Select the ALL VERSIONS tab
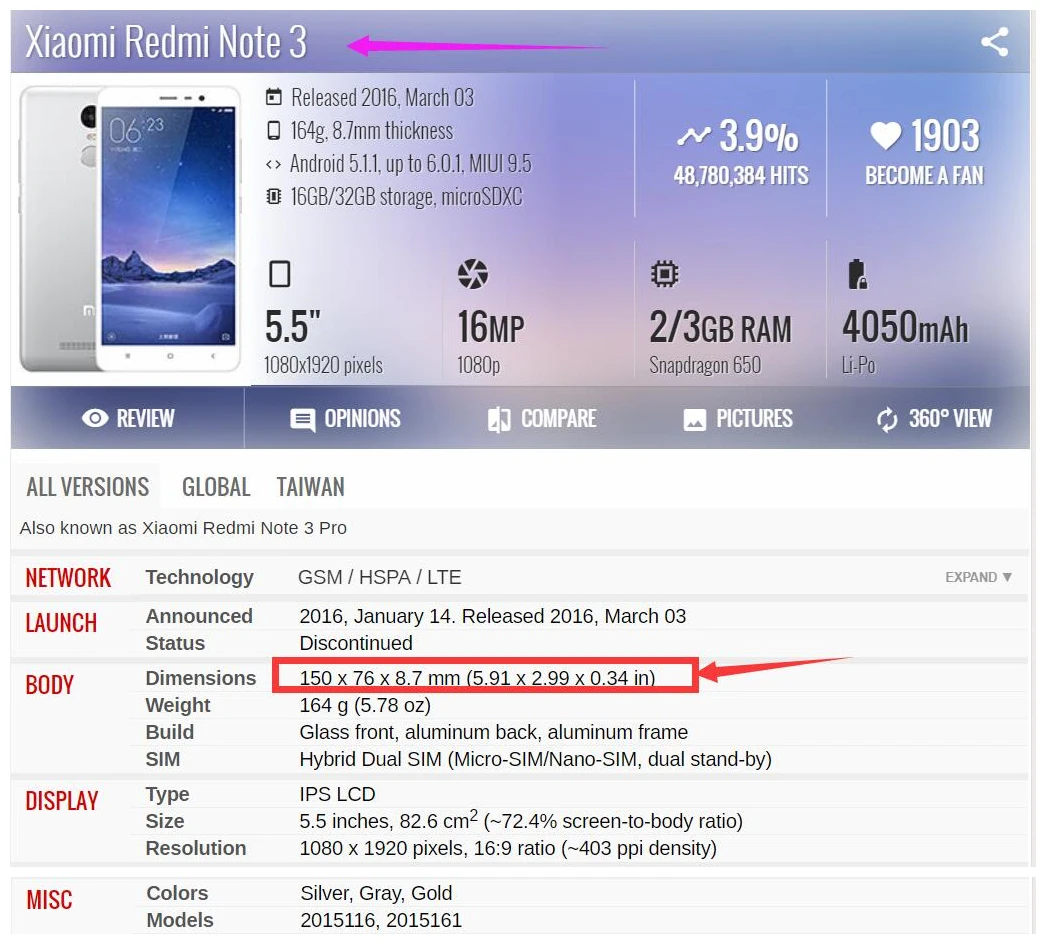Image resolution: width=1046 pixels, height=944 pixels. click(87, 487)
